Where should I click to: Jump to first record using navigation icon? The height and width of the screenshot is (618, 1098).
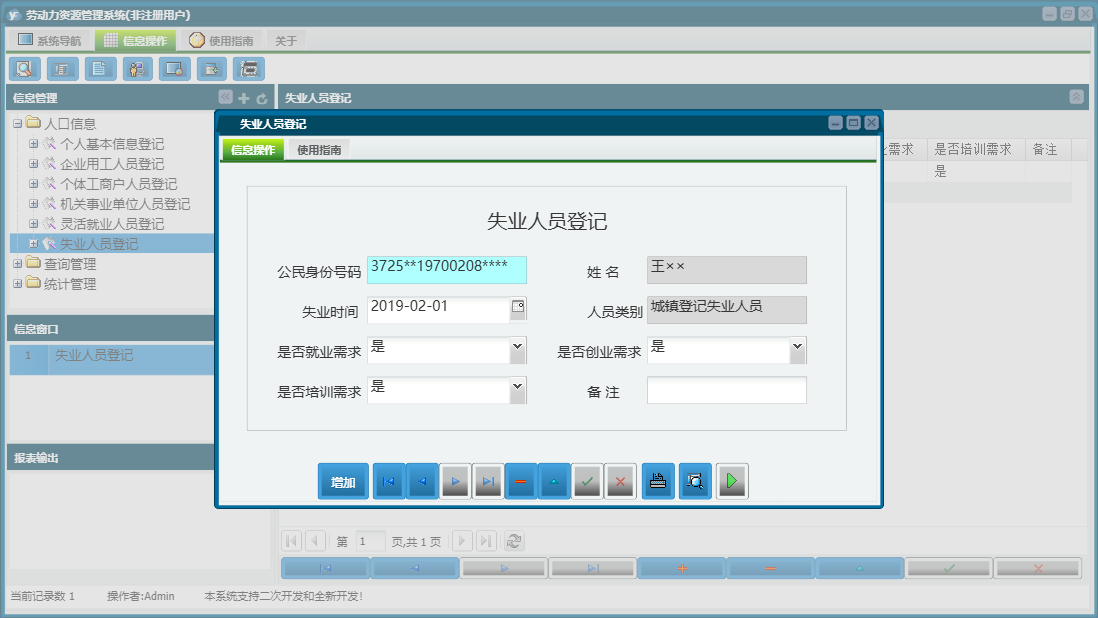pyautogui.click(x=388, y=481)
